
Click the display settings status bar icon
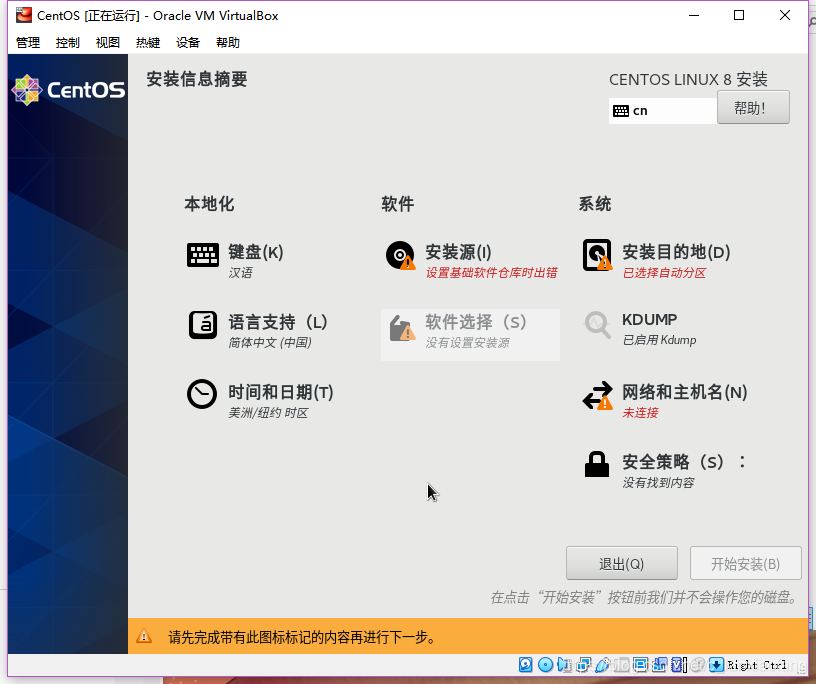641,665
